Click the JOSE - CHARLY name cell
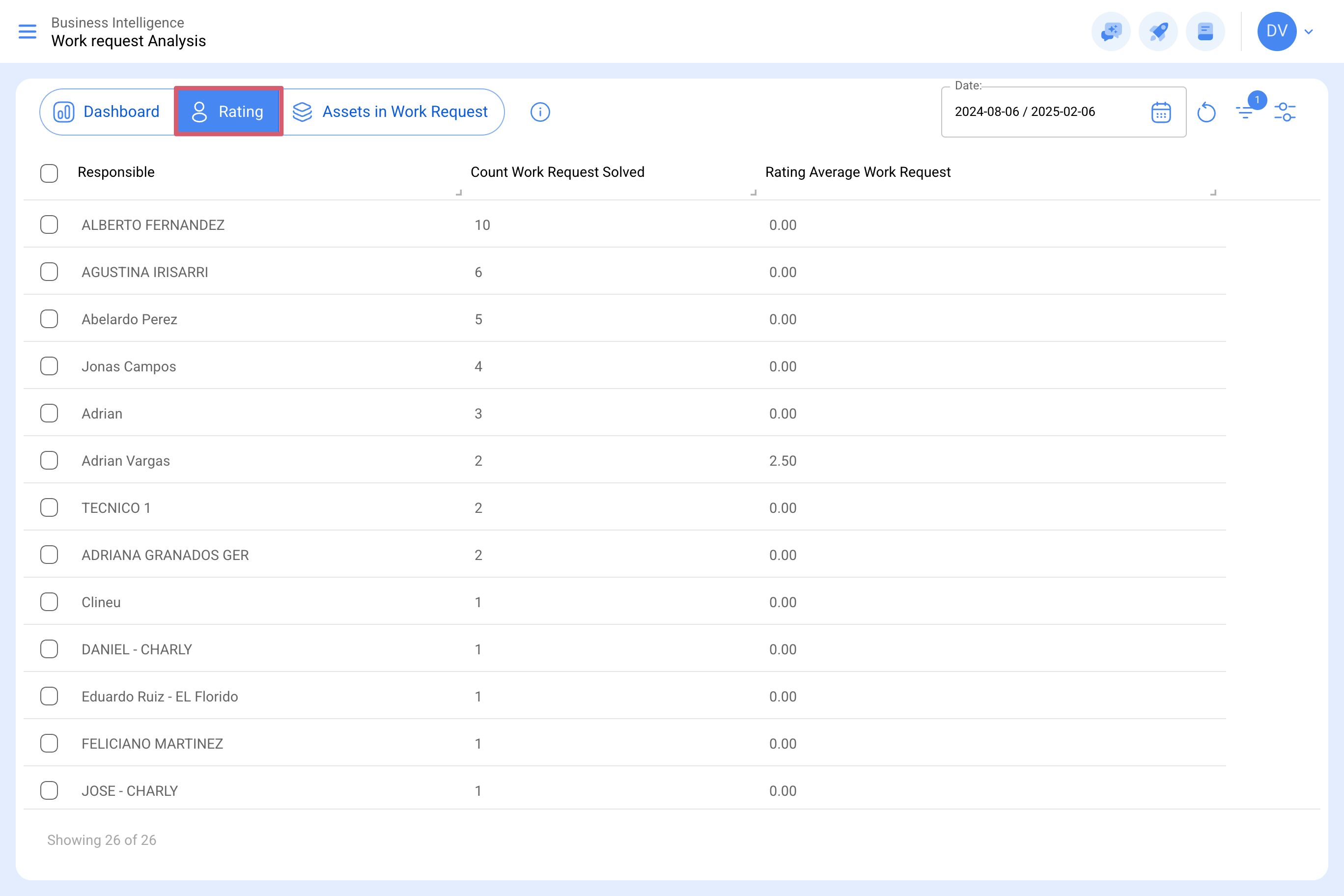The height and width of the screenshot is (896, 1344). coord(130,791)
